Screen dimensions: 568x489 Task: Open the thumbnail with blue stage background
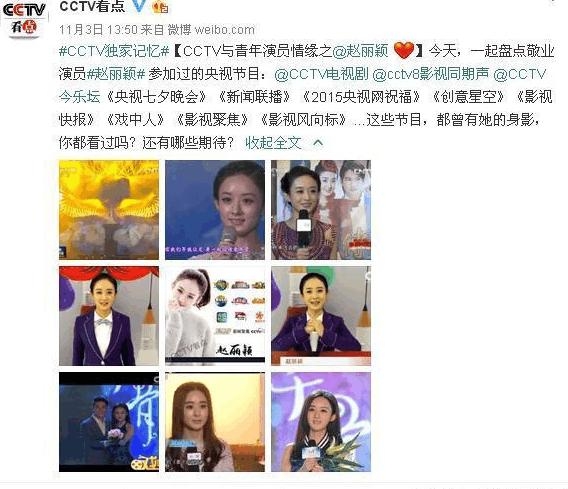pos(215,210)
